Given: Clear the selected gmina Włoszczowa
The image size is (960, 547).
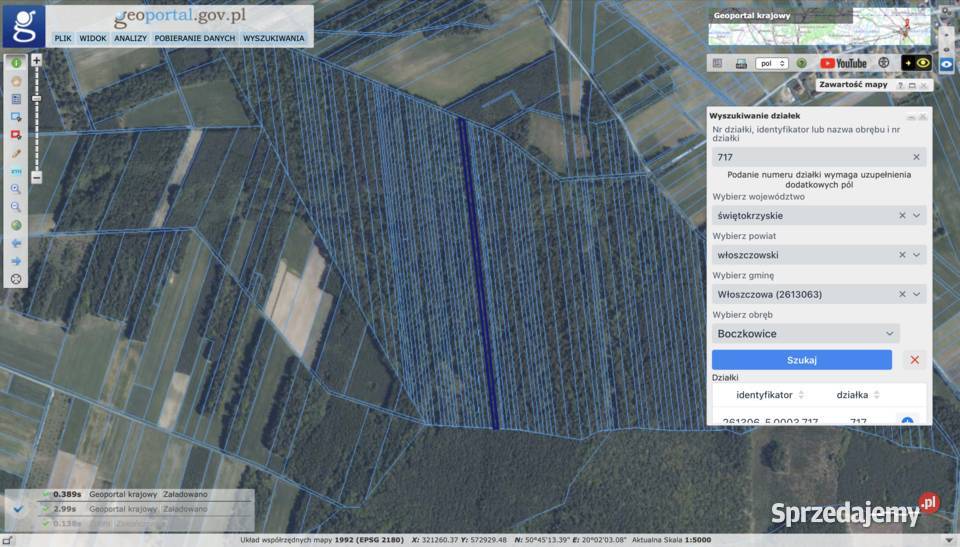Looking at the screenshot, I should (902, 294).
